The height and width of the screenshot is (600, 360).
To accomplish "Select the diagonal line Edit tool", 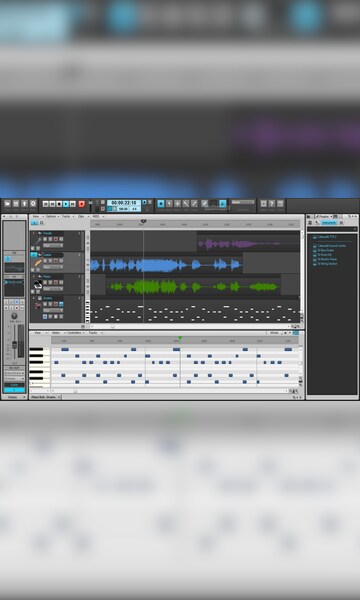I will [x=186, y=204].
